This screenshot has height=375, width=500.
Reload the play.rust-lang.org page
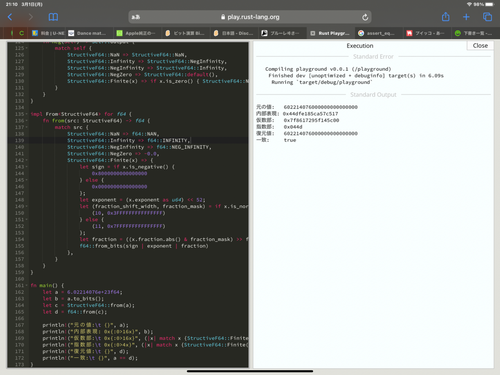click(x=365, y=17)
